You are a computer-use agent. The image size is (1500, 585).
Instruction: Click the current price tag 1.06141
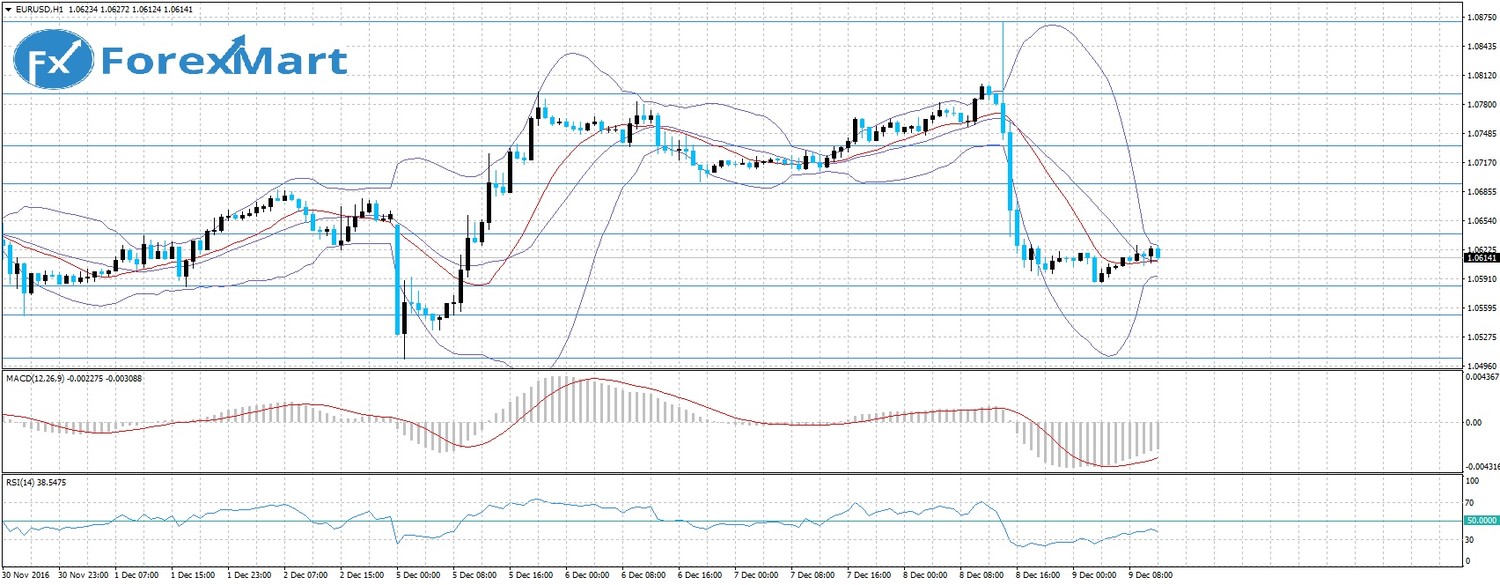click(1481, 258)
